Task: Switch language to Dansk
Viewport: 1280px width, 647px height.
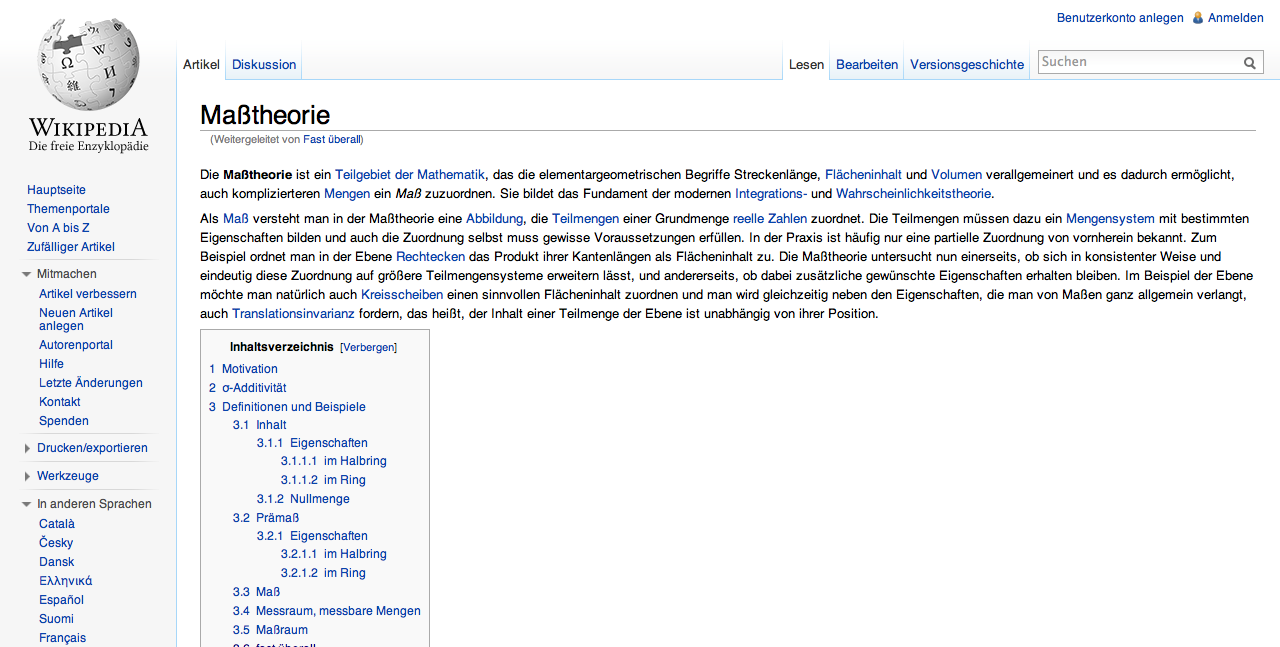Action: [57, 562]
